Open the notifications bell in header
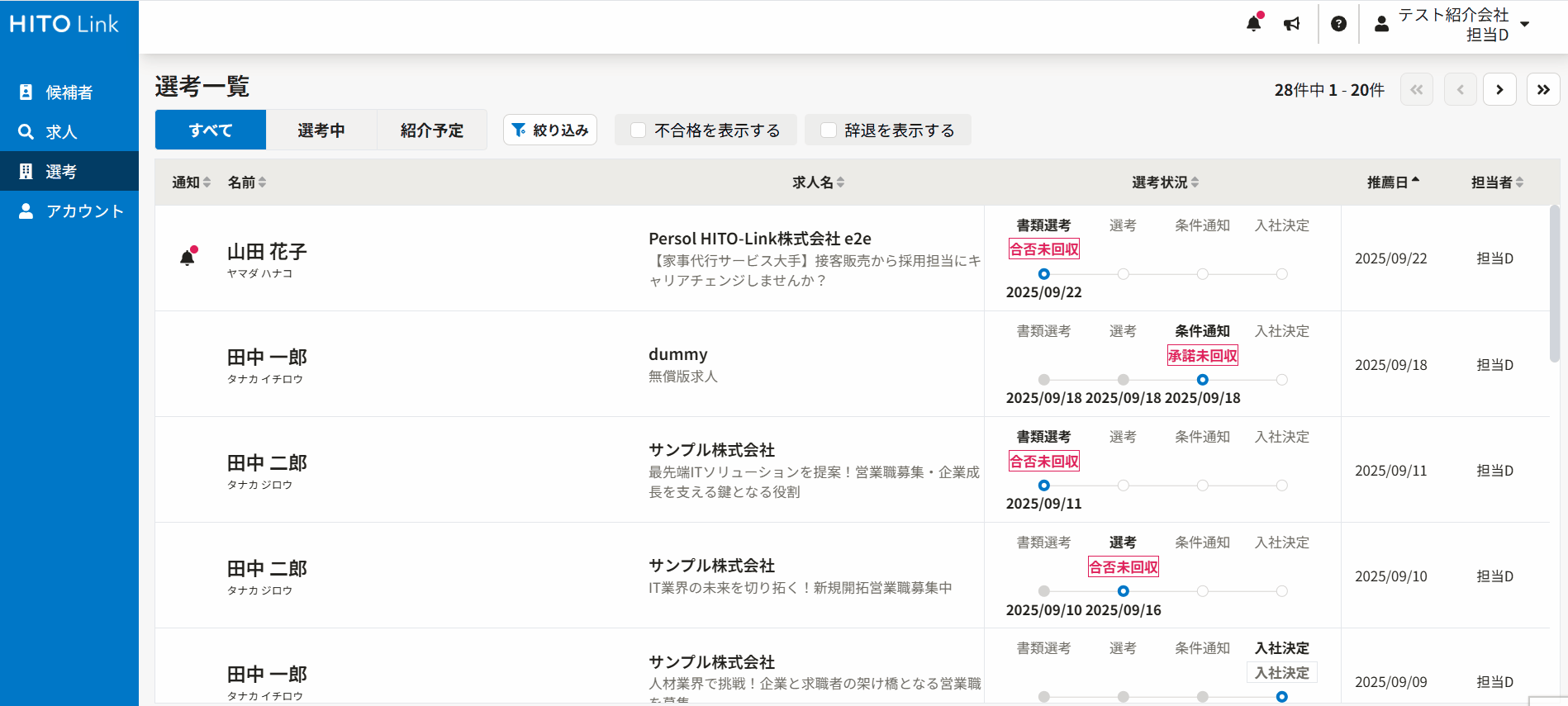The image size is (1568, 706). pyautogui.click(x=1253, y=23)
